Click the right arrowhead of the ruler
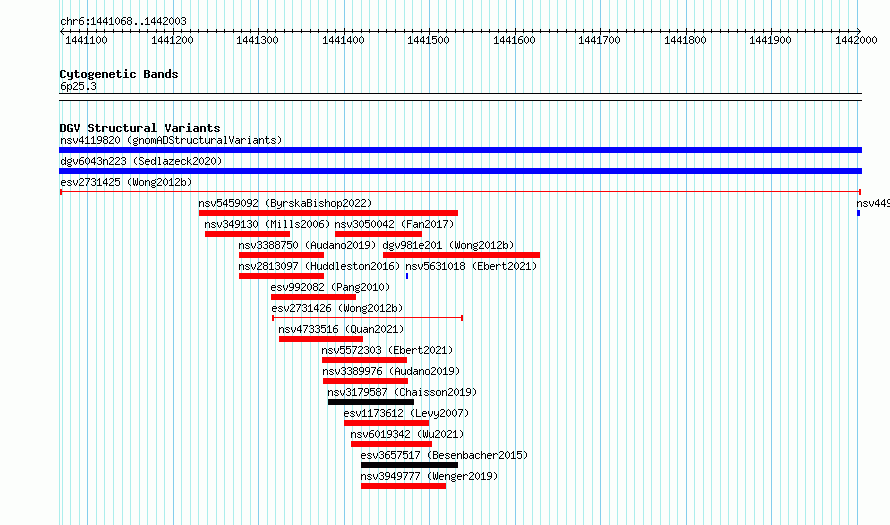The height and width of the screenshot is (525, 890). pyautogui.click(x=859, y=31)
